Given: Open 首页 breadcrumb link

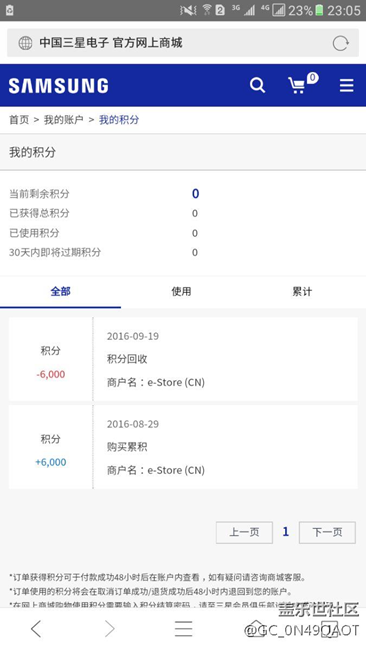Looking at the screenshot, I should [19, 120].
